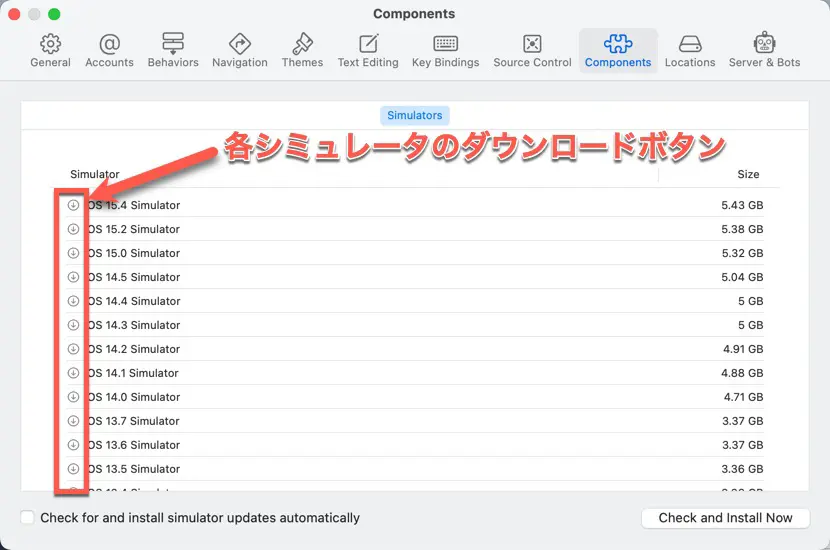Screen dimensions: 830x550
Task: Open the Text Editing preferences pane
Action: [368, 51]
